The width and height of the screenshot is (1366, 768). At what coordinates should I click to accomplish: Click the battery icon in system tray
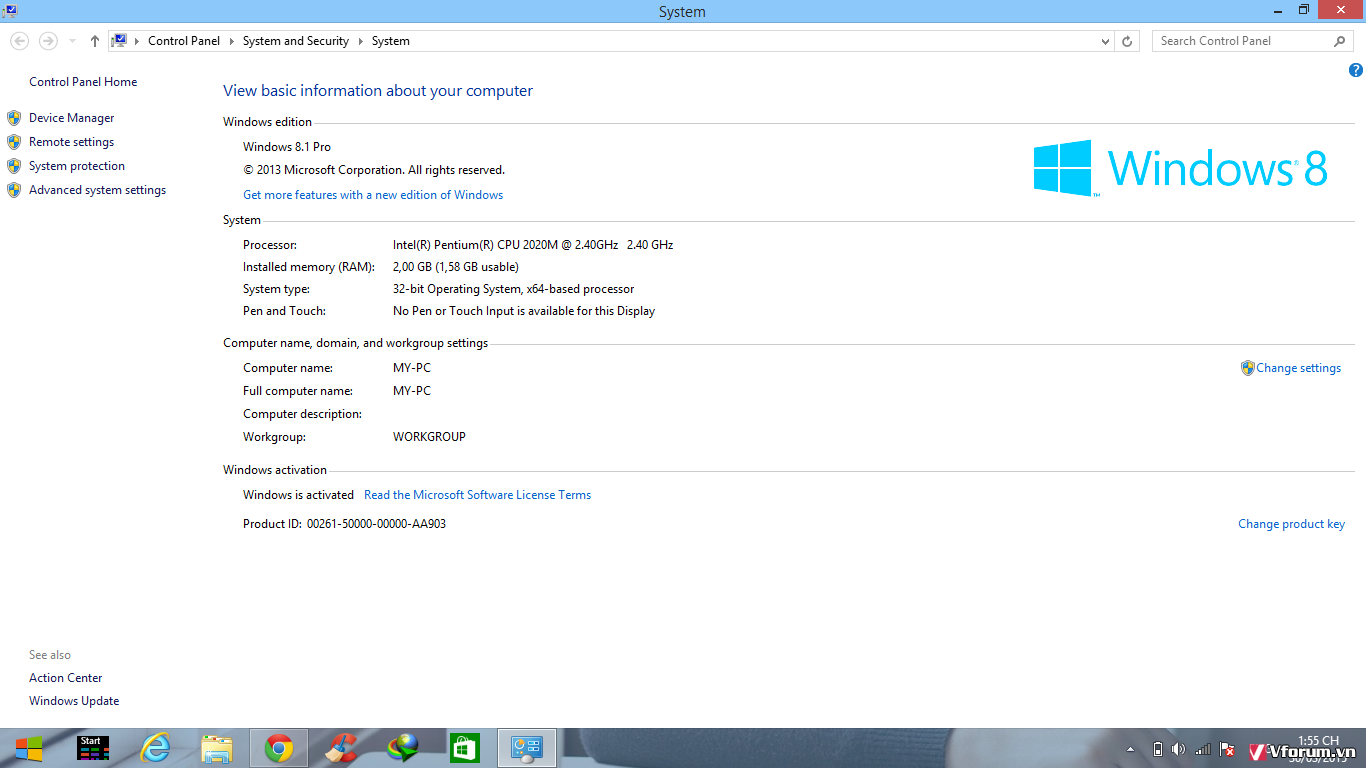(1157, 749)
